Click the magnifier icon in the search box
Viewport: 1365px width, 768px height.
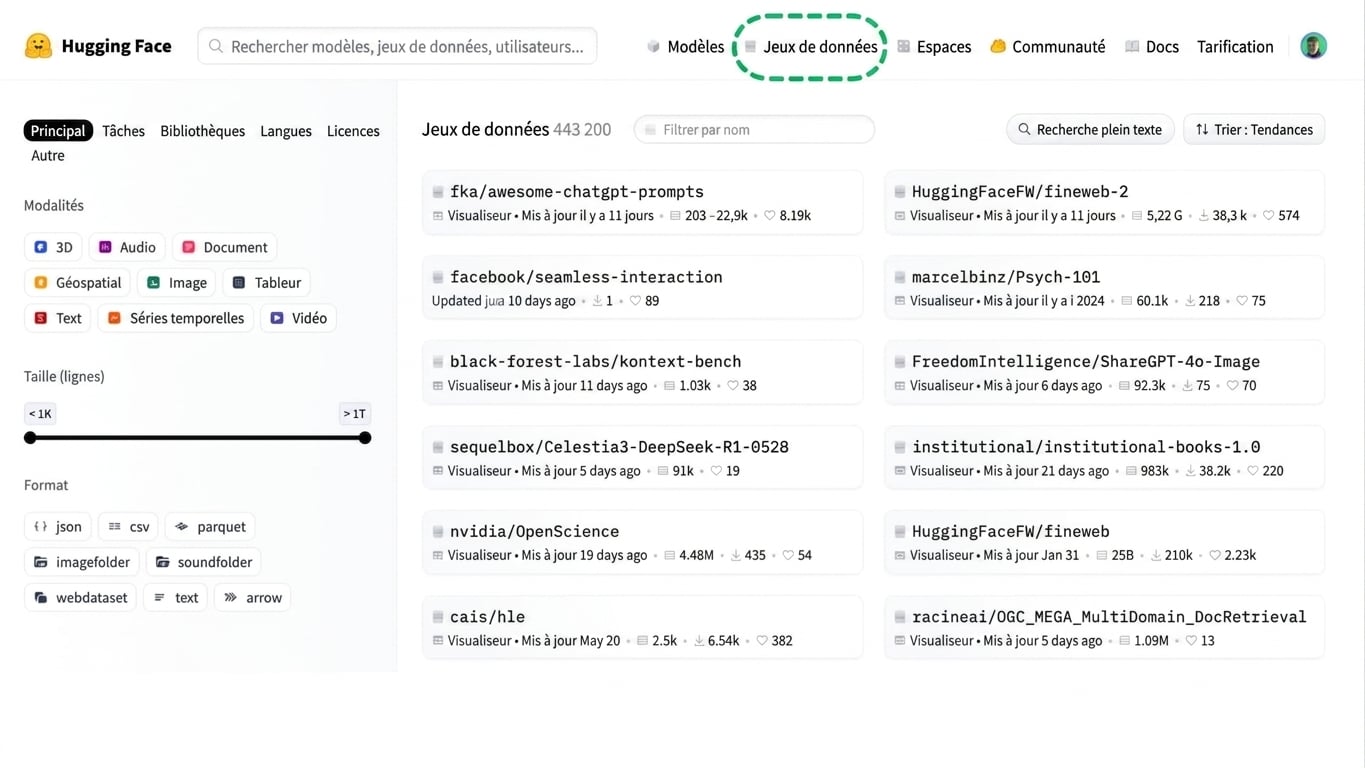(x=216, y=46)
